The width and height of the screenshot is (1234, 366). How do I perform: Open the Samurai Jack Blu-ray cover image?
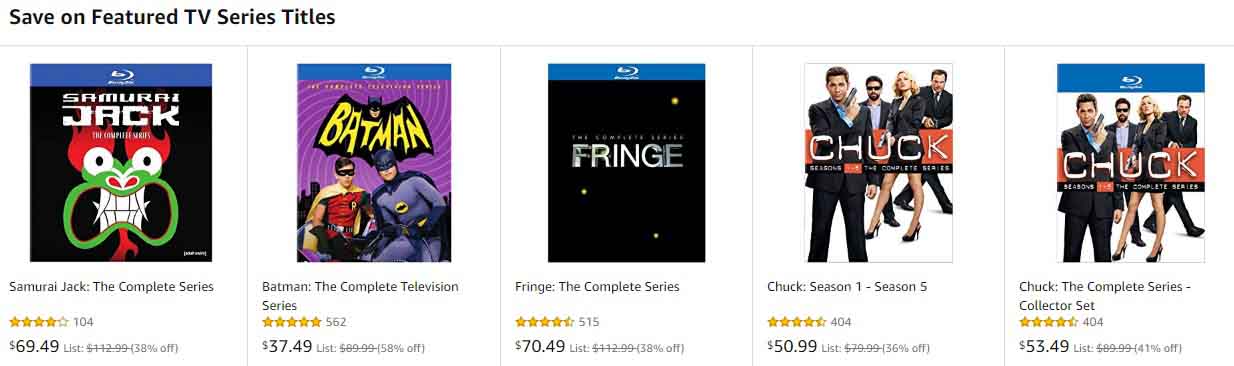tap(121, 163)
